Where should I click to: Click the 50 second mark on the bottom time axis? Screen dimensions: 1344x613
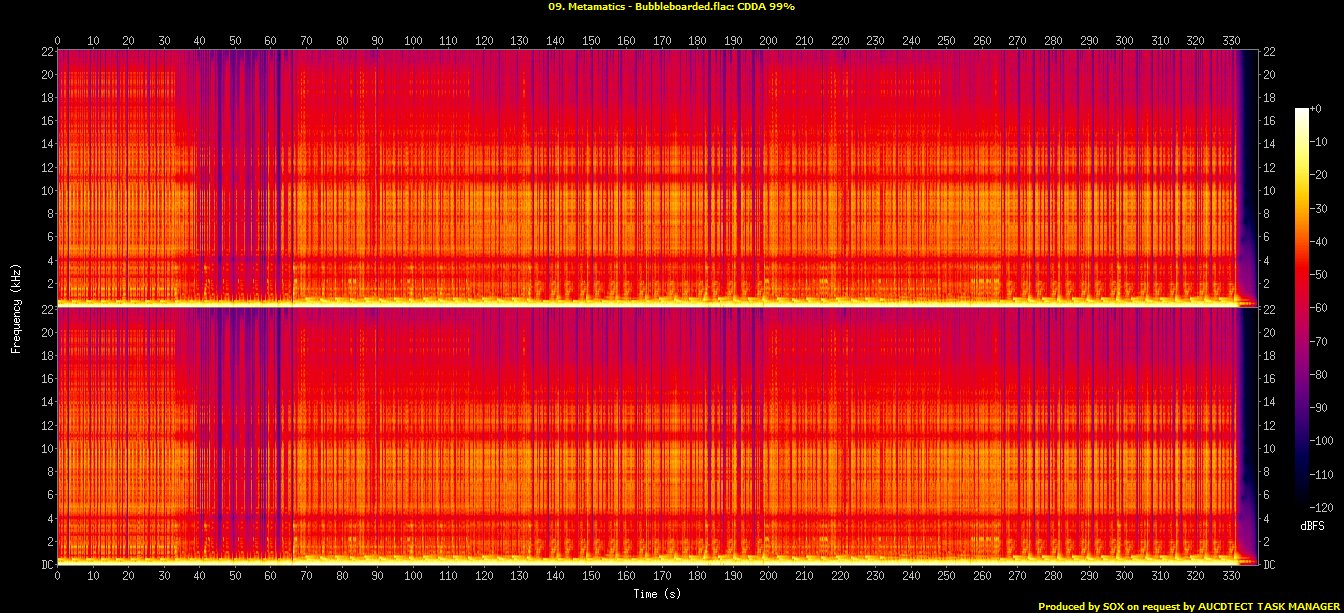tap(235, 577)
